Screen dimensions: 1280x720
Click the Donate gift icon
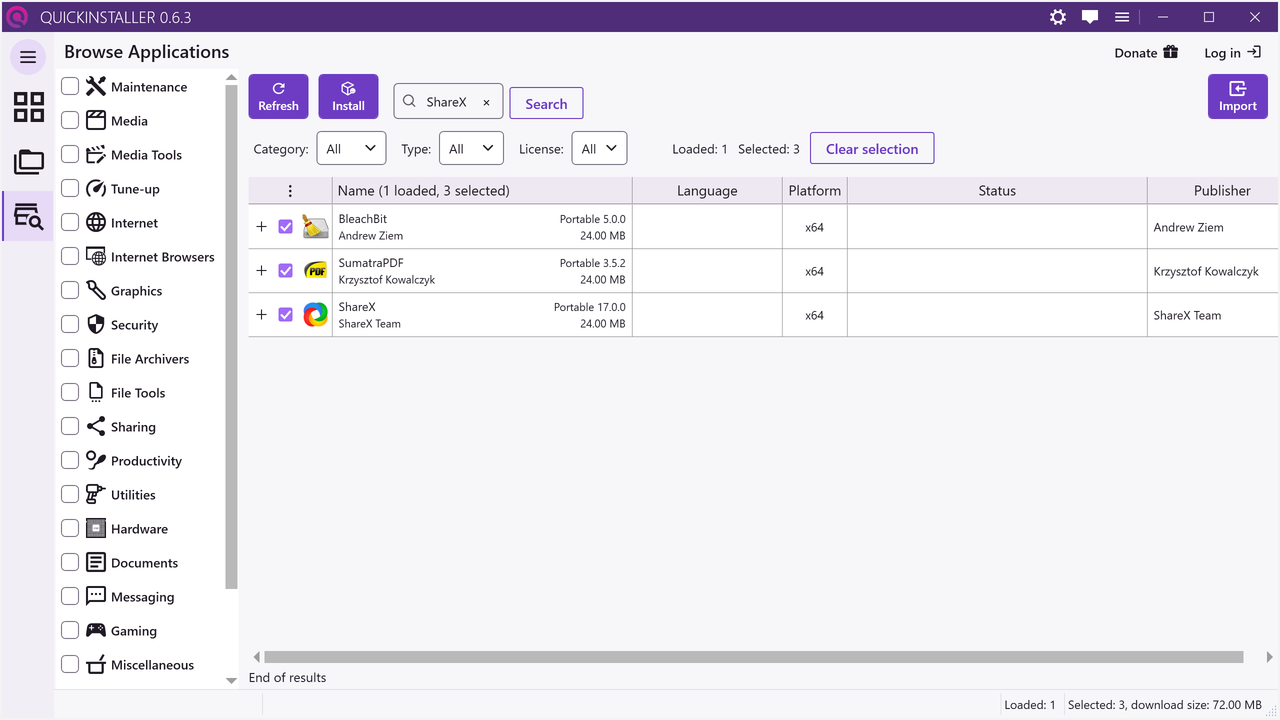1170,53
